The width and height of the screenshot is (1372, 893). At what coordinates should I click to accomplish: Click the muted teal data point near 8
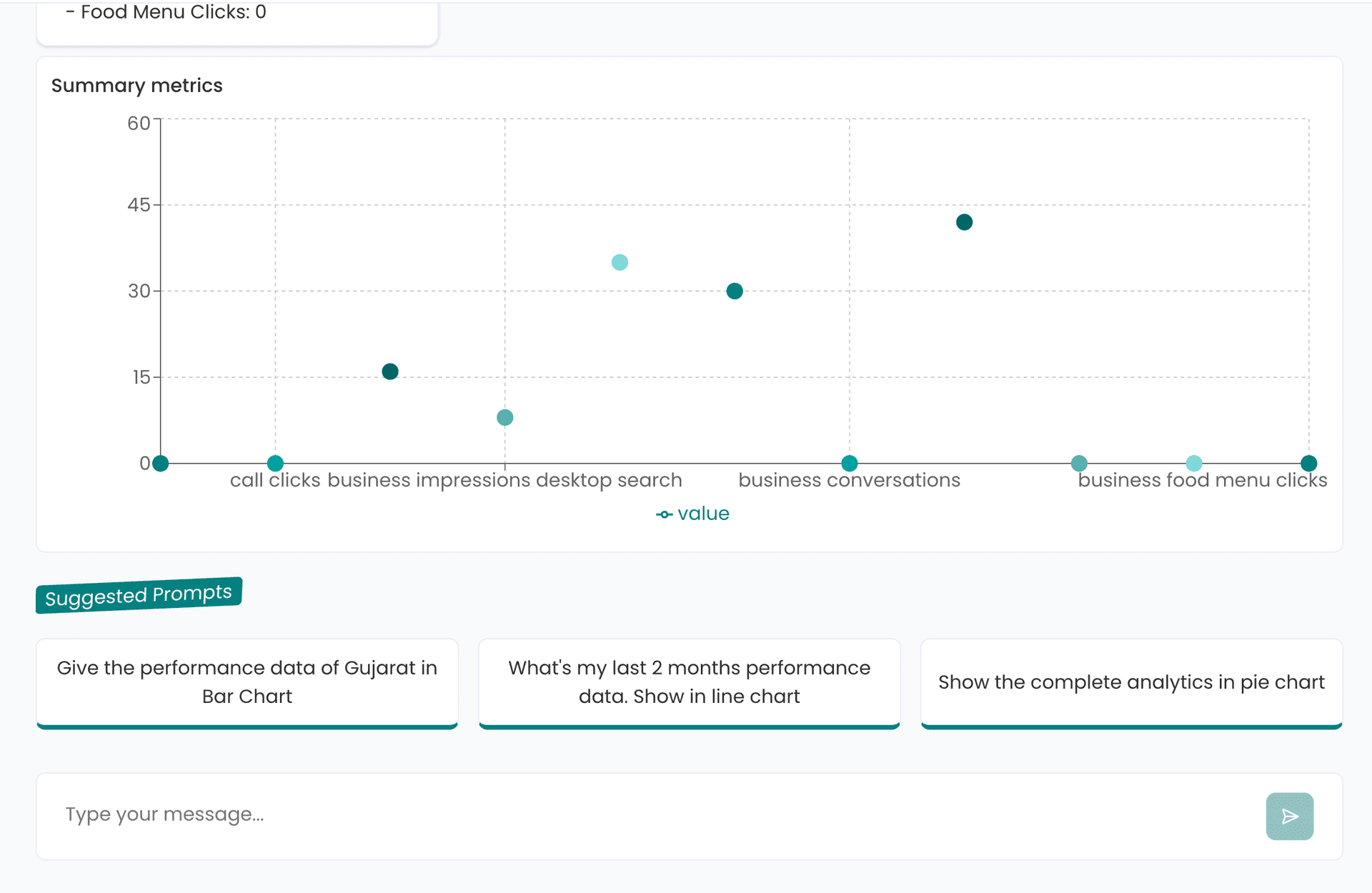point(505,417)
